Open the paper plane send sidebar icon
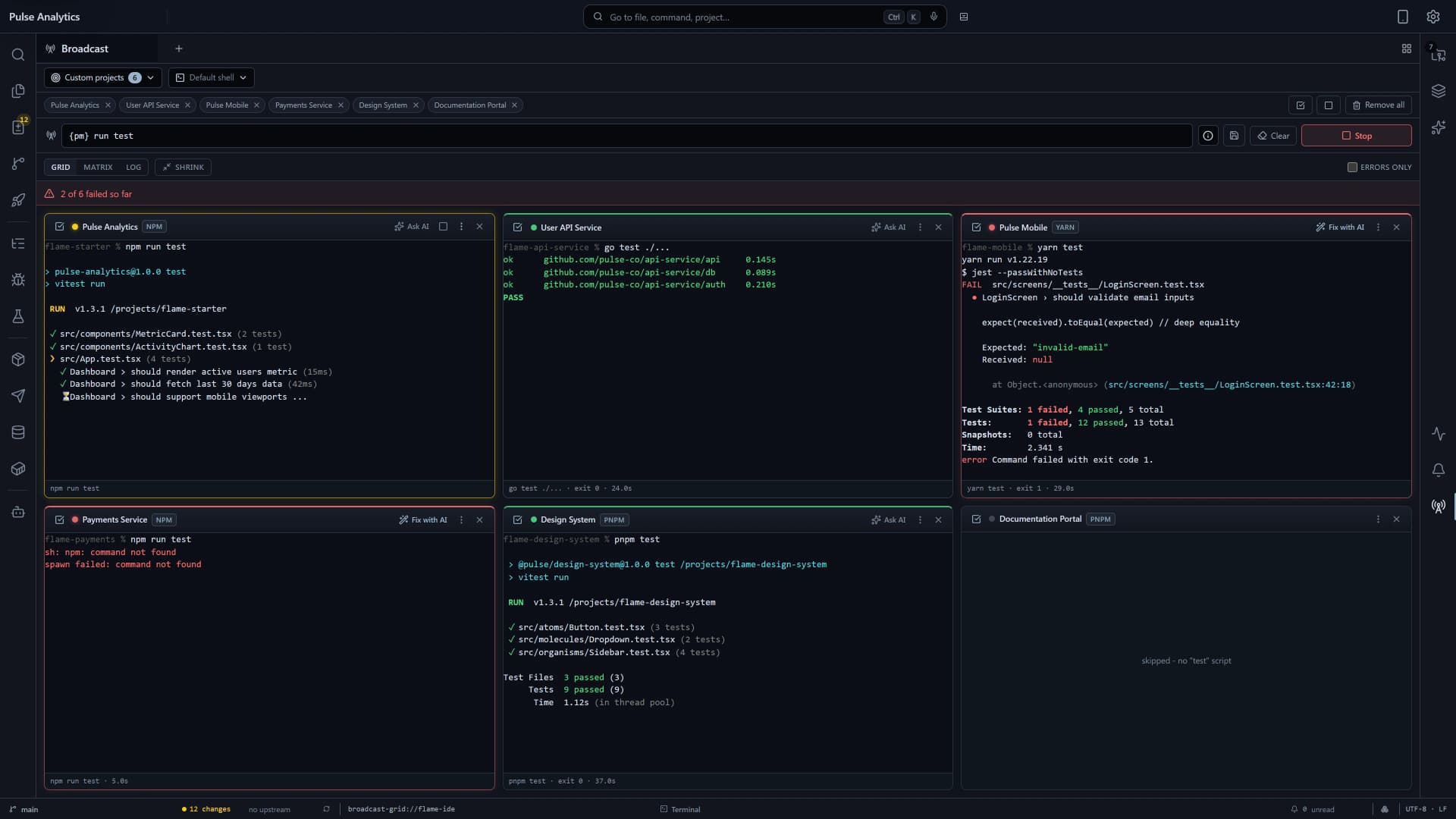Screen dimensions: 1456x819 [18, 396]
